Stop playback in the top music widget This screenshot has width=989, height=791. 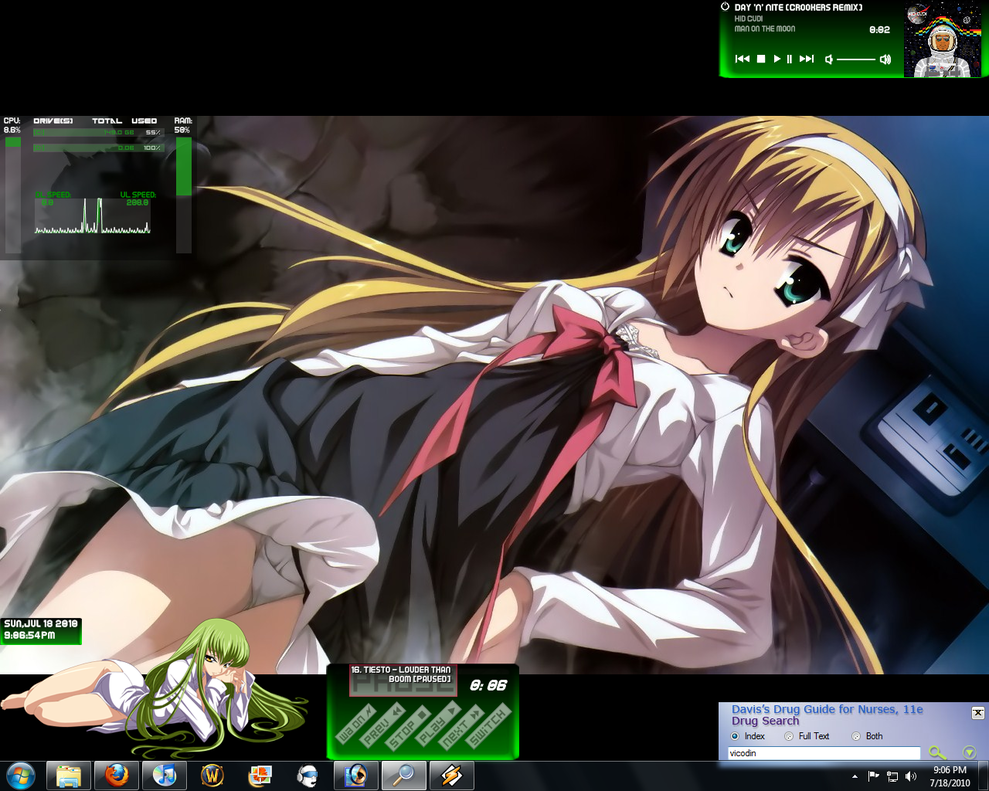tap(760, 59)
